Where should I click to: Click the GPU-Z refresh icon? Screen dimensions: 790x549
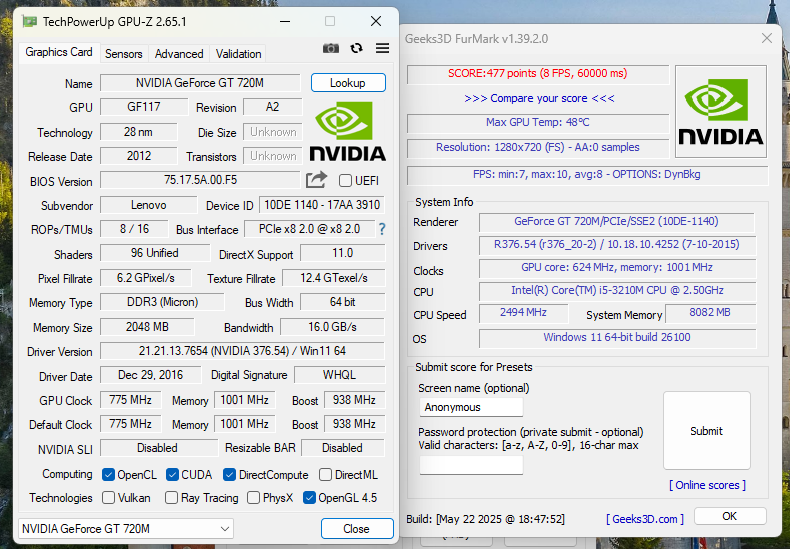357,48
